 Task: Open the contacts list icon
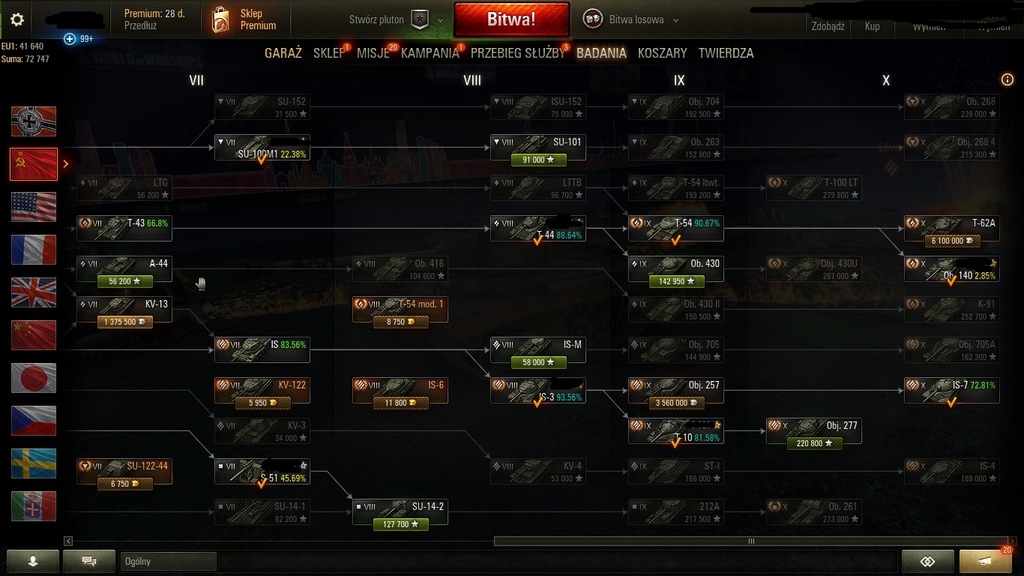(x=33, y=561)
